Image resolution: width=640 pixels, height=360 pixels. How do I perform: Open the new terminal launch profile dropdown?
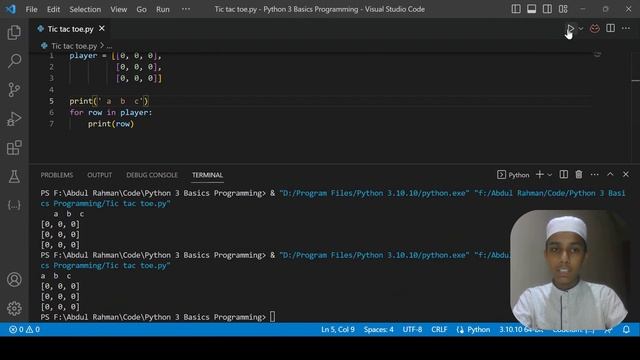(550, 175)
